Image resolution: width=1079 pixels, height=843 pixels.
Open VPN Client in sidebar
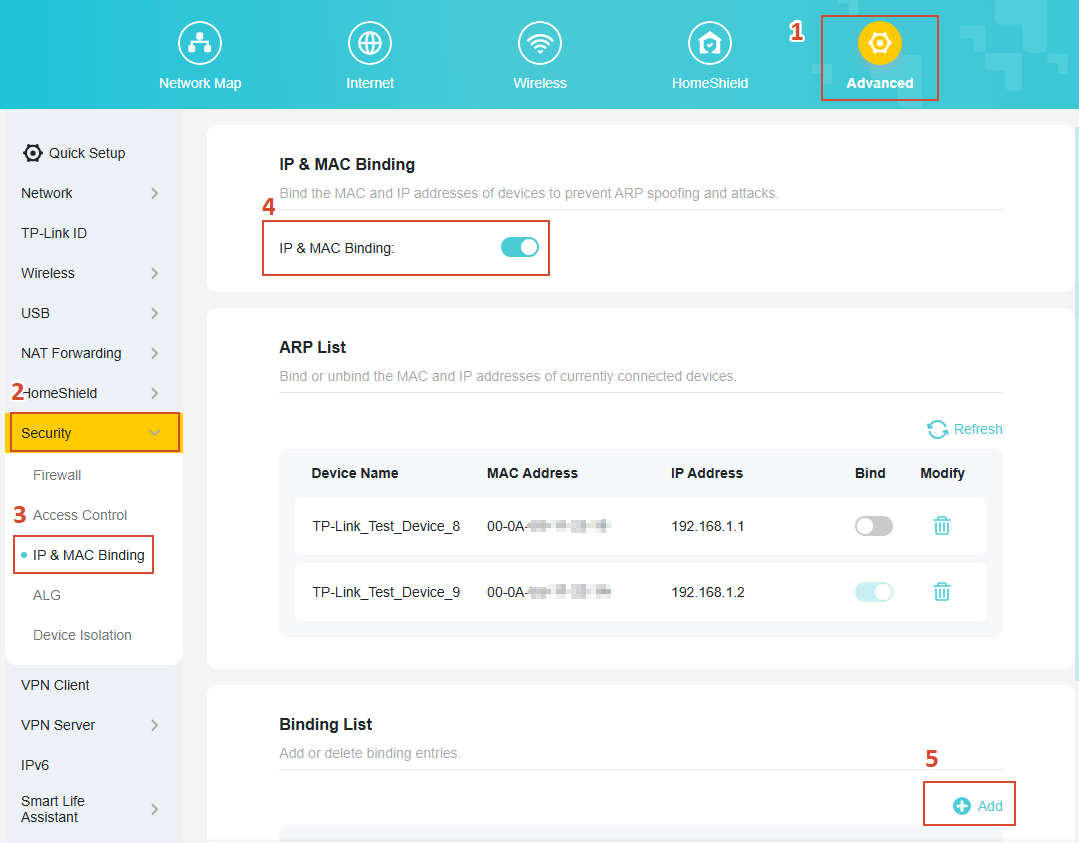coord(55,685)
